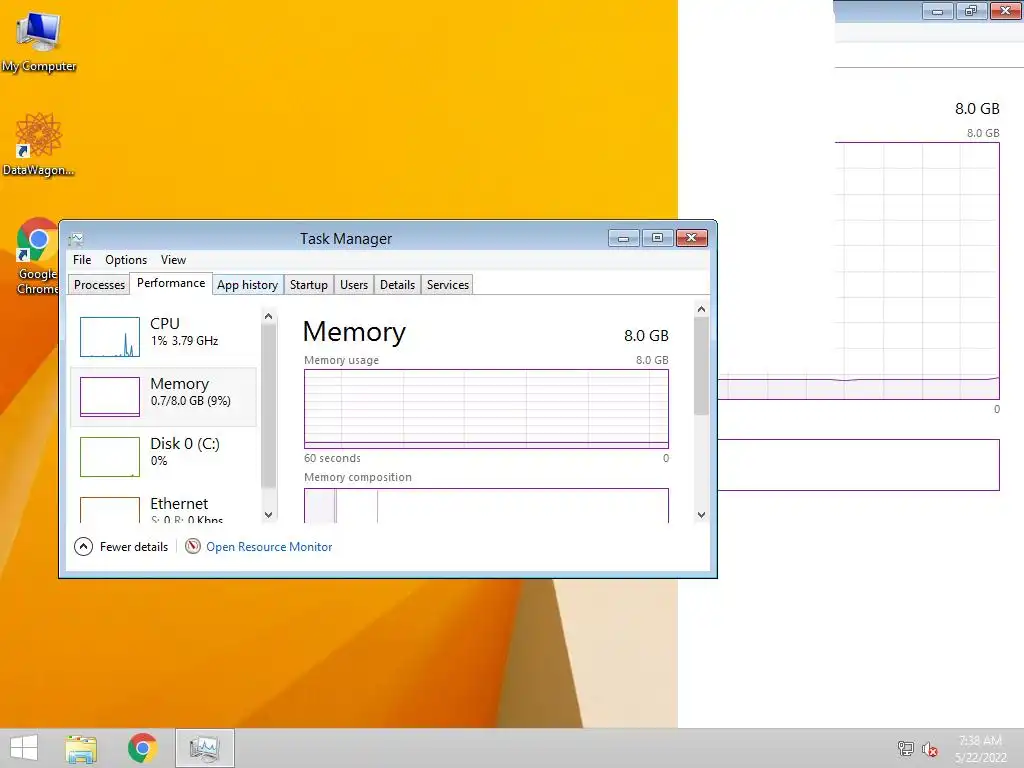1024x768 pixels.
Task: Click the Fewer details button
Action: [x=121, y=547]
